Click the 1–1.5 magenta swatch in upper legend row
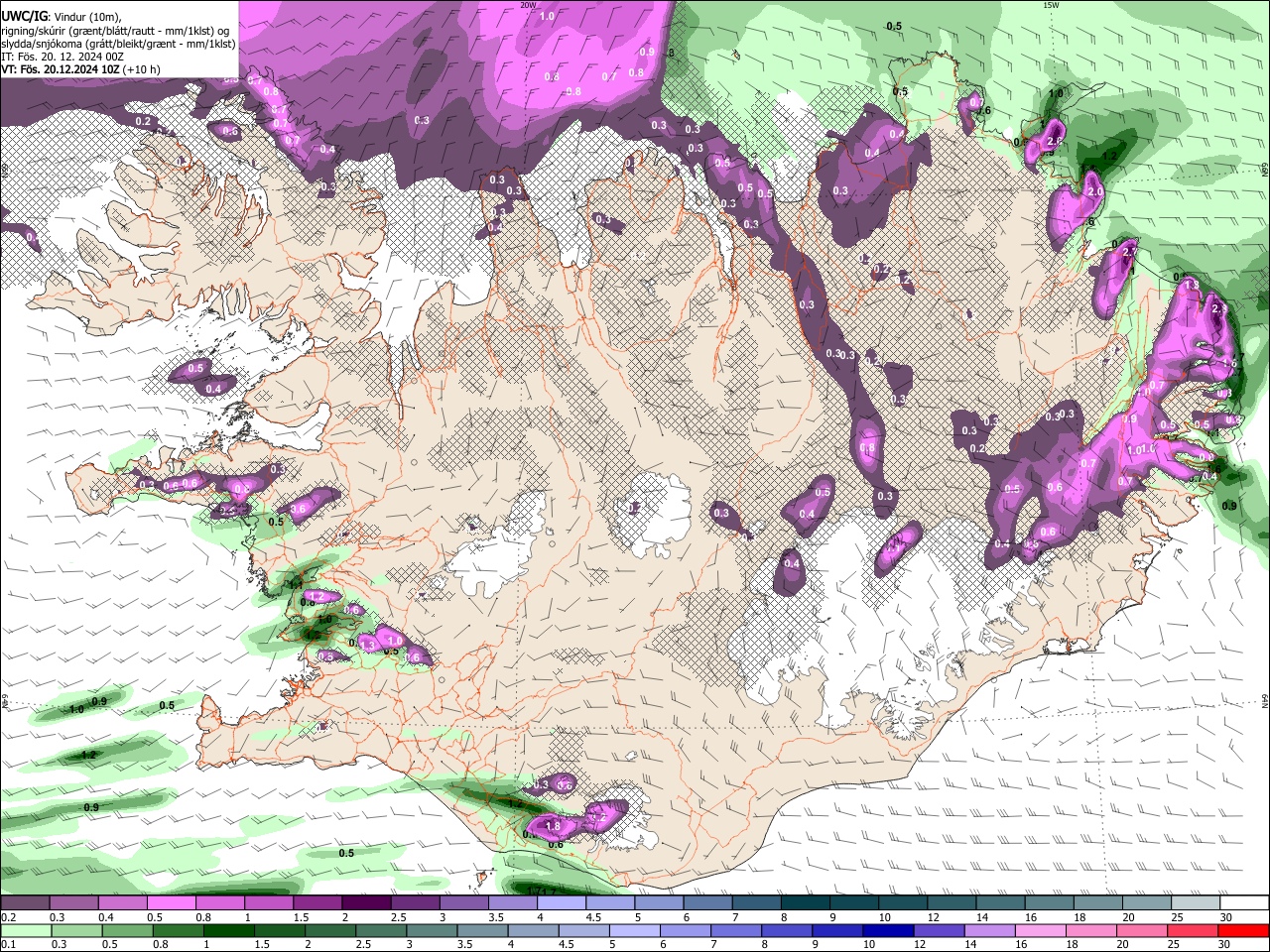Image resolution: width=1270 pixels, height=952 pixels. pyautogui.click(x=269, y=903)
